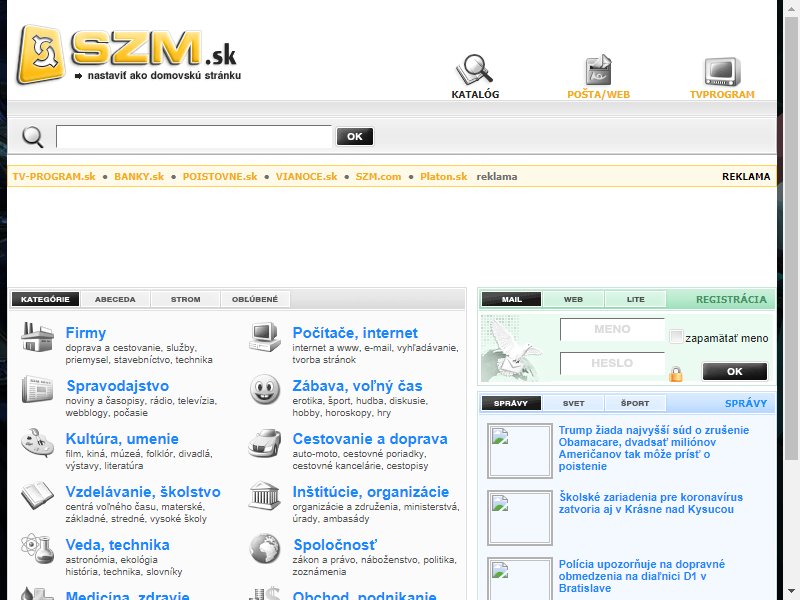Click the Firmy factory icon

[x=37, y=337]
